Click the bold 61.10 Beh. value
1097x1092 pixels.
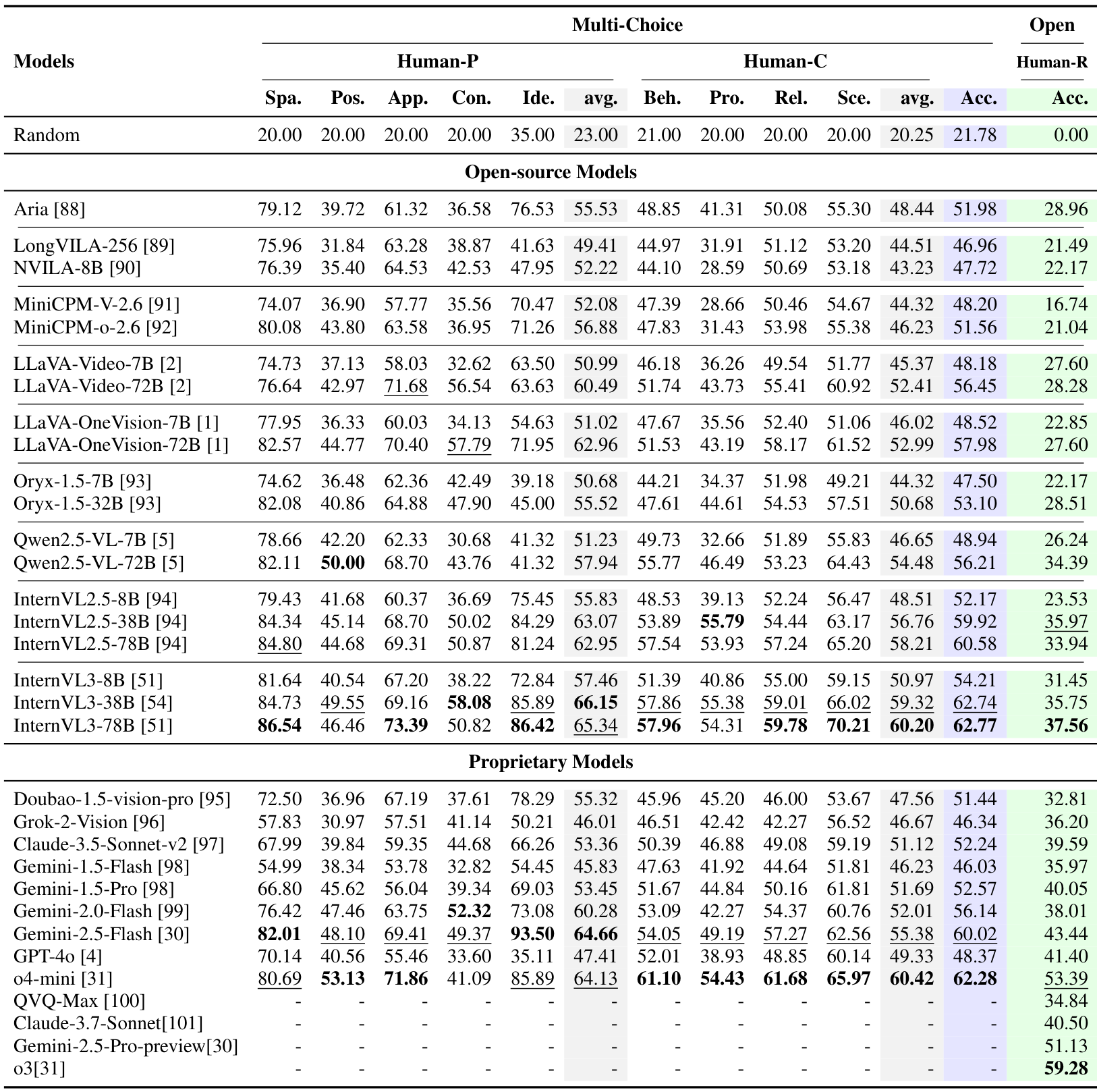point(658,979)
